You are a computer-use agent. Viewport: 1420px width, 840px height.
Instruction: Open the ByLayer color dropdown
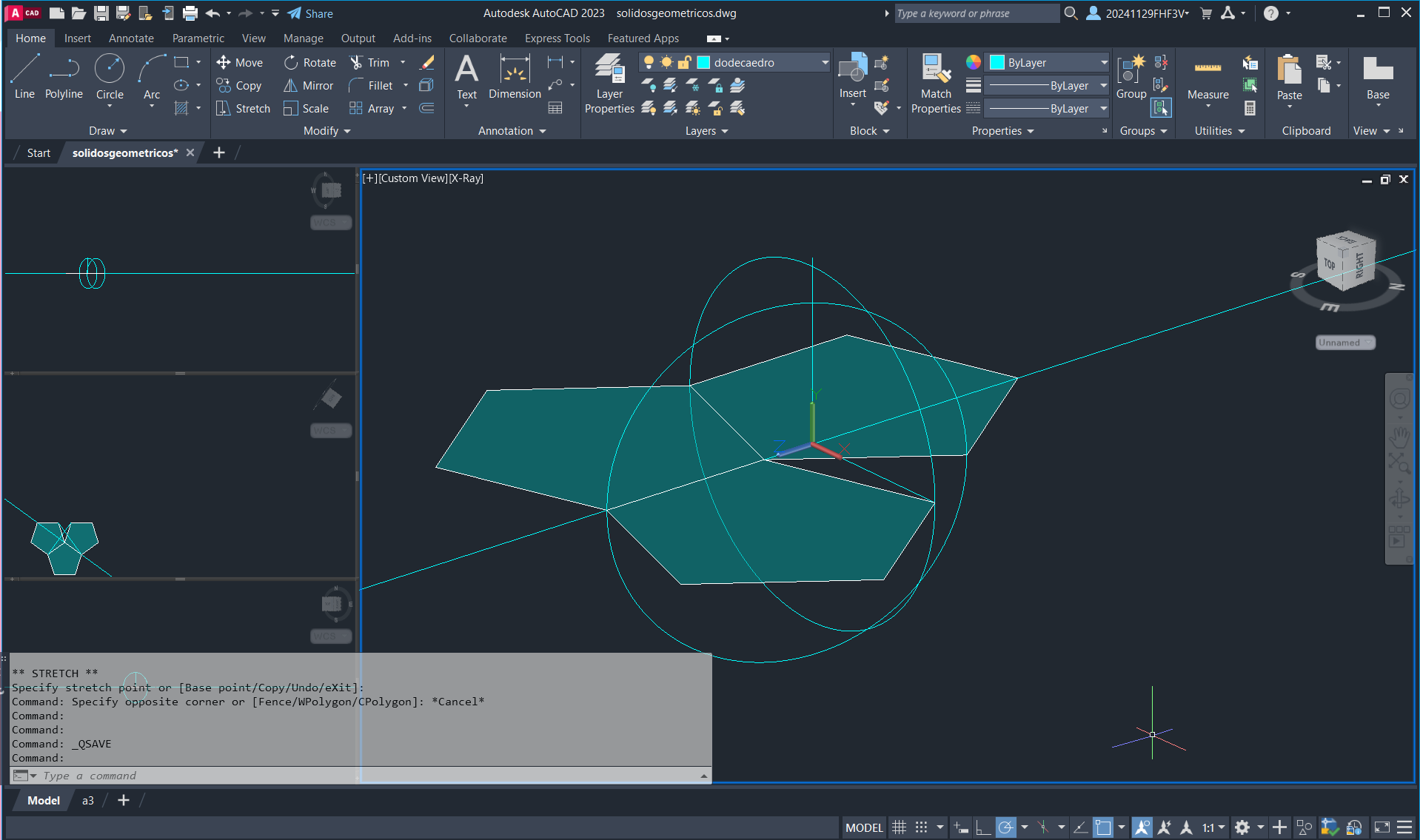1104,63
